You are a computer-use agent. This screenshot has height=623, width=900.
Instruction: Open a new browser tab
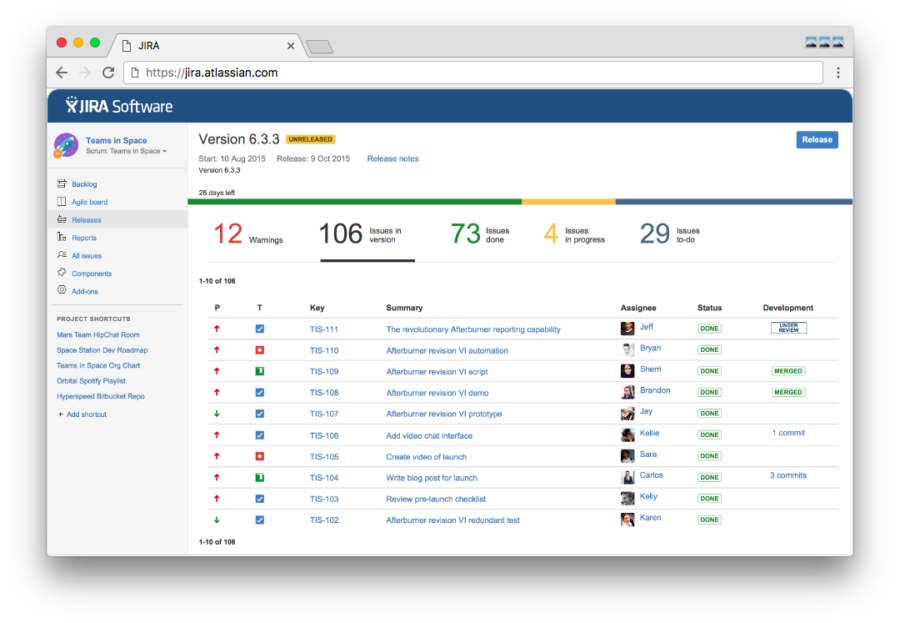pos(319,47)
